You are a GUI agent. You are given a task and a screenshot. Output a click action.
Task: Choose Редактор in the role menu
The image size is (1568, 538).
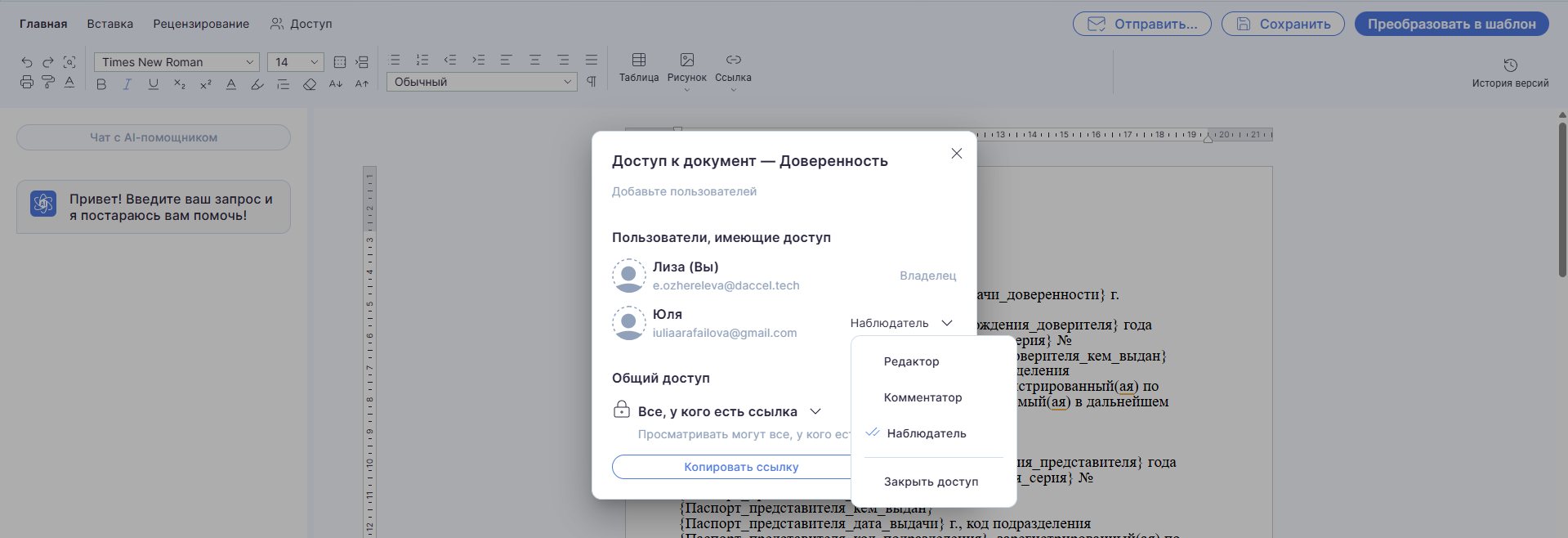[x=911, y=361]
